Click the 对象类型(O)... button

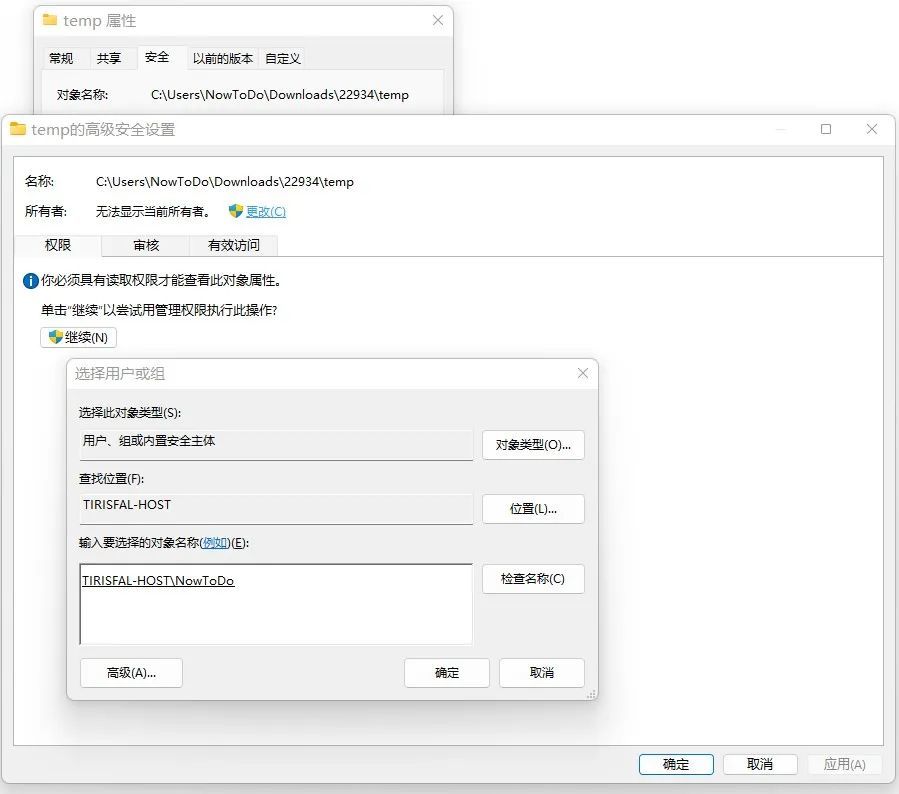pyautogui.click(x=533, y=445)
